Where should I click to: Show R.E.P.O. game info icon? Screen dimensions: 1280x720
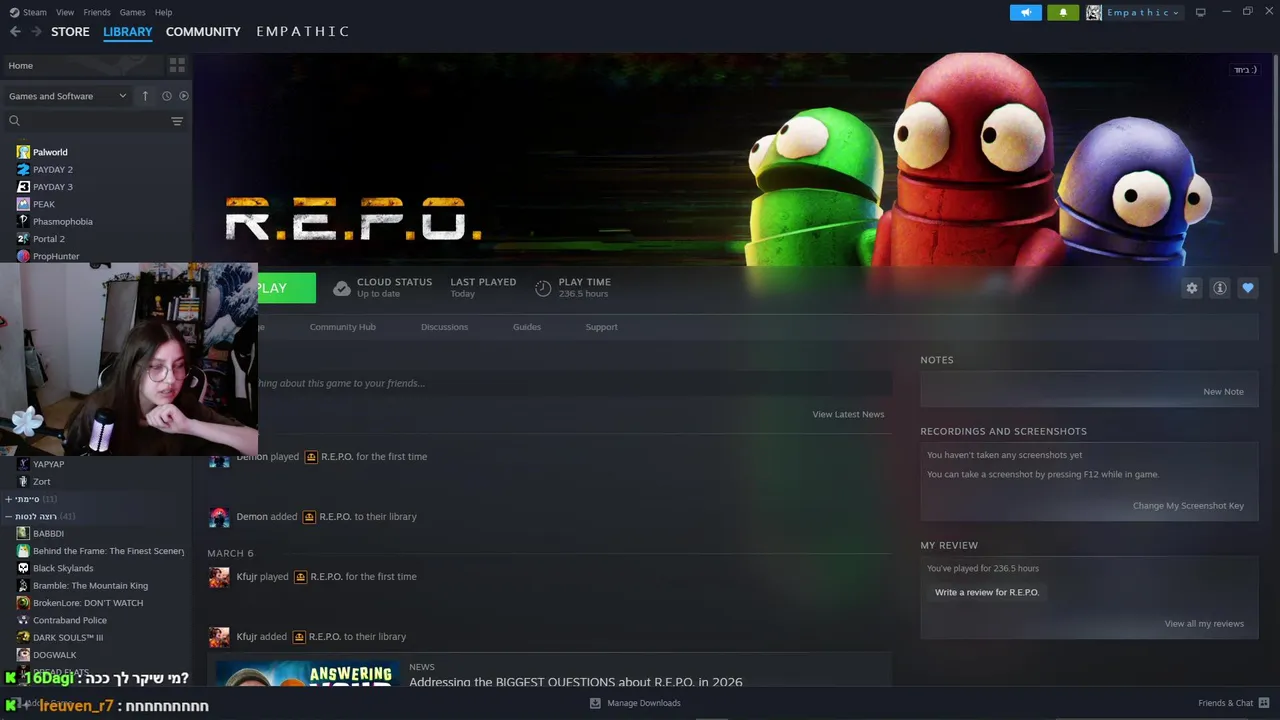(x=1220, y=288)
